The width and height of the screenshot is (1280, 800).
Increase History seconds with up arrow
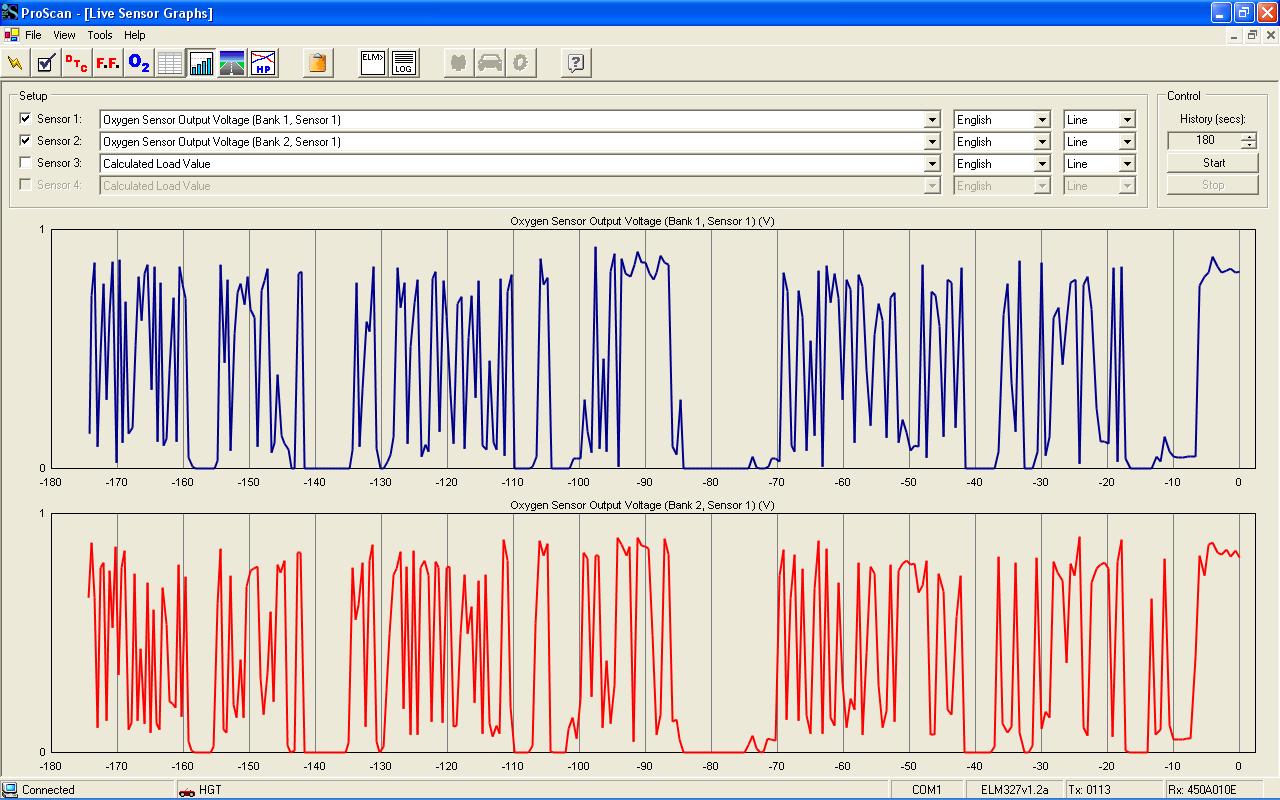tap(1248, 137)
